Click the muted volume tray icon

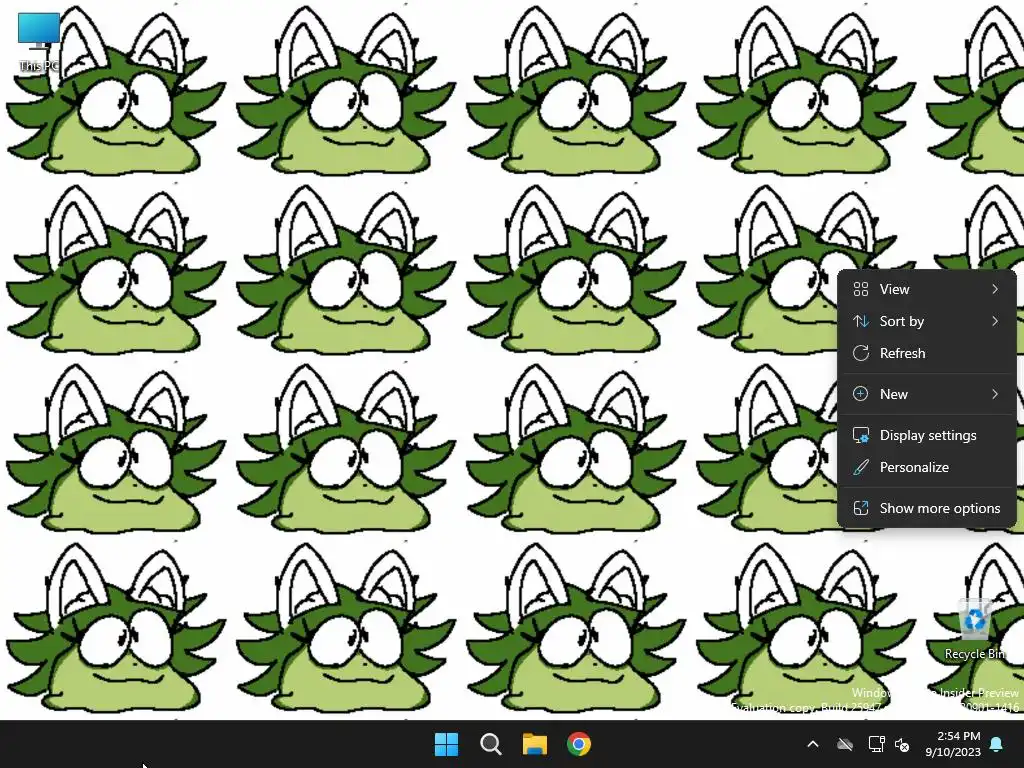point(902,744)
